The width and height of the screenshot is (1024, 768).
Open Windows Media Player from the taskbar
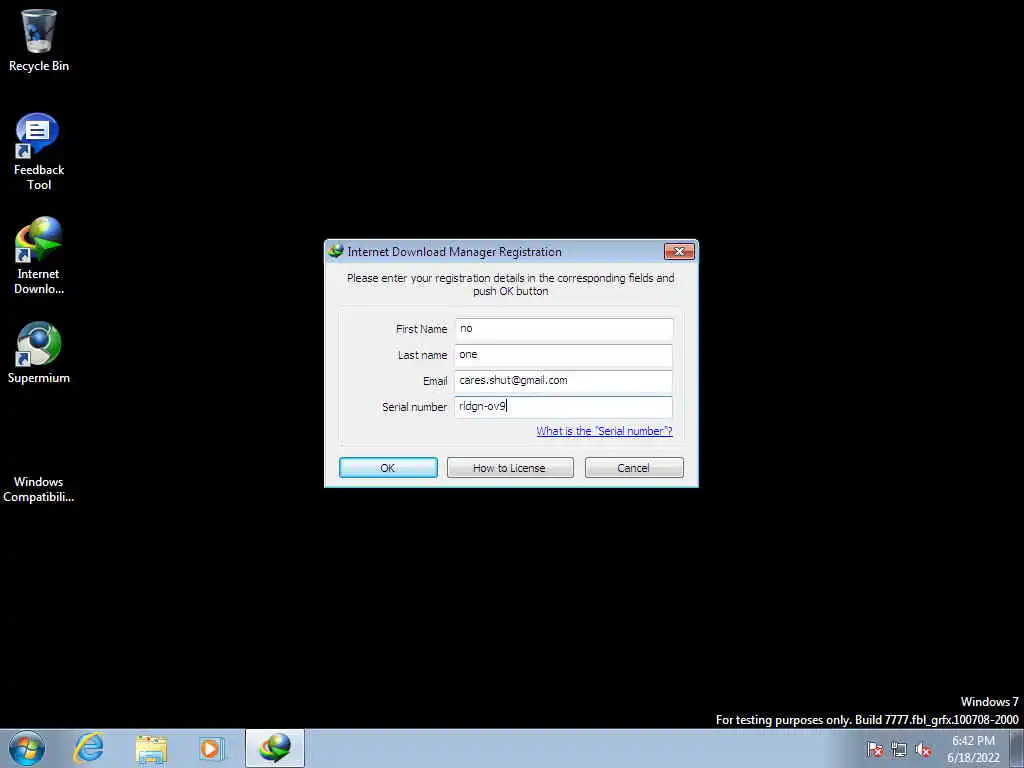[211, 748]
